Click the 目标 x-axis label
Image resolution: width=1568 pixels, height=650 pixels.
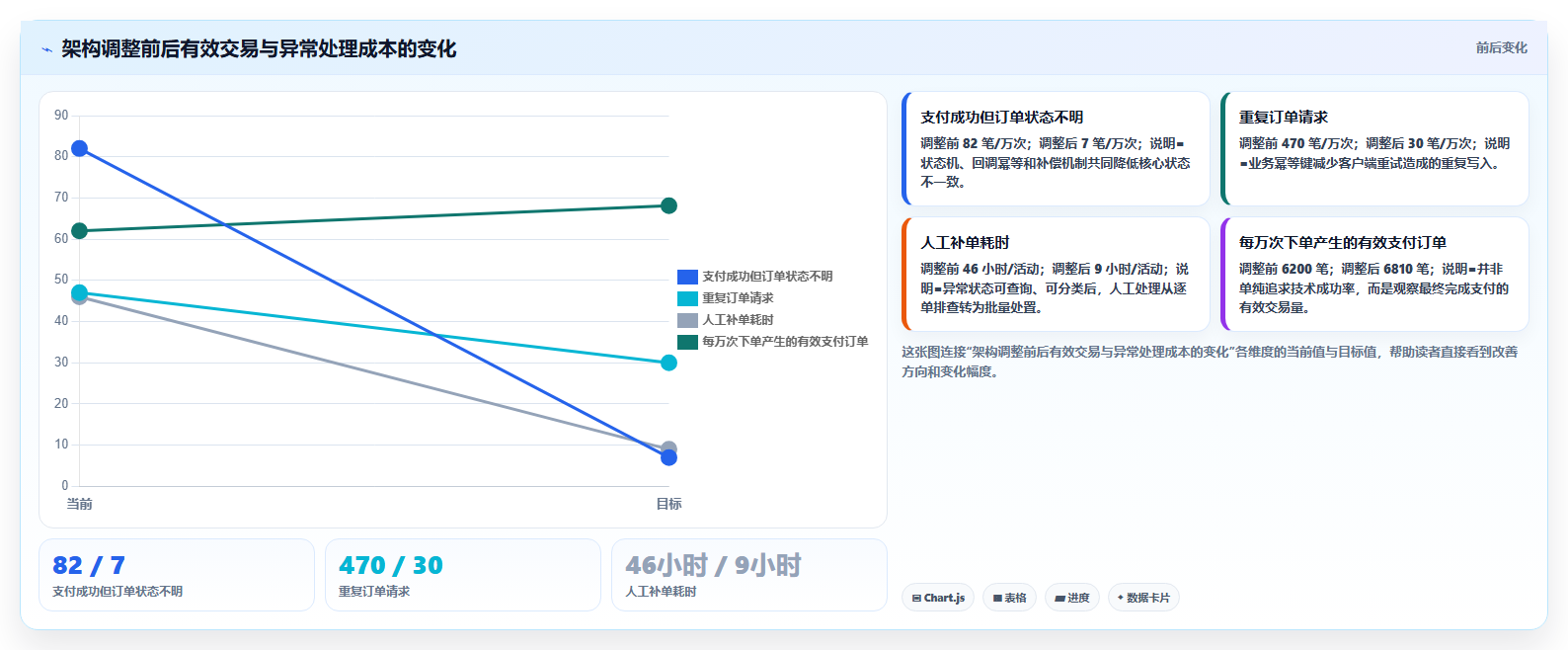668,504
